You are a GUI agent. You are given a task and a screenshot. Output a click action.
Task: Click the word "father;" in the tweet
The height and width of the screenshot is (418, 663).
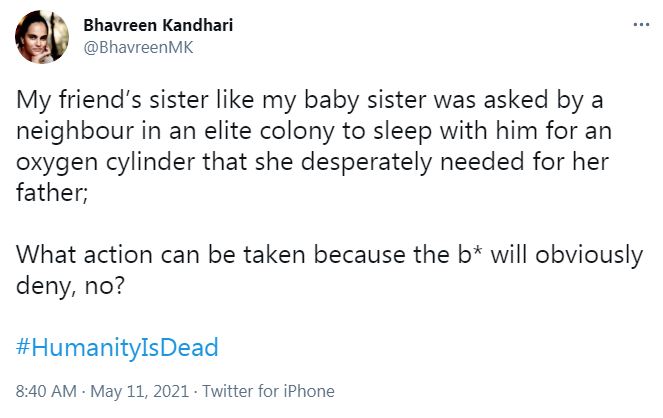[x=52, y=193]
